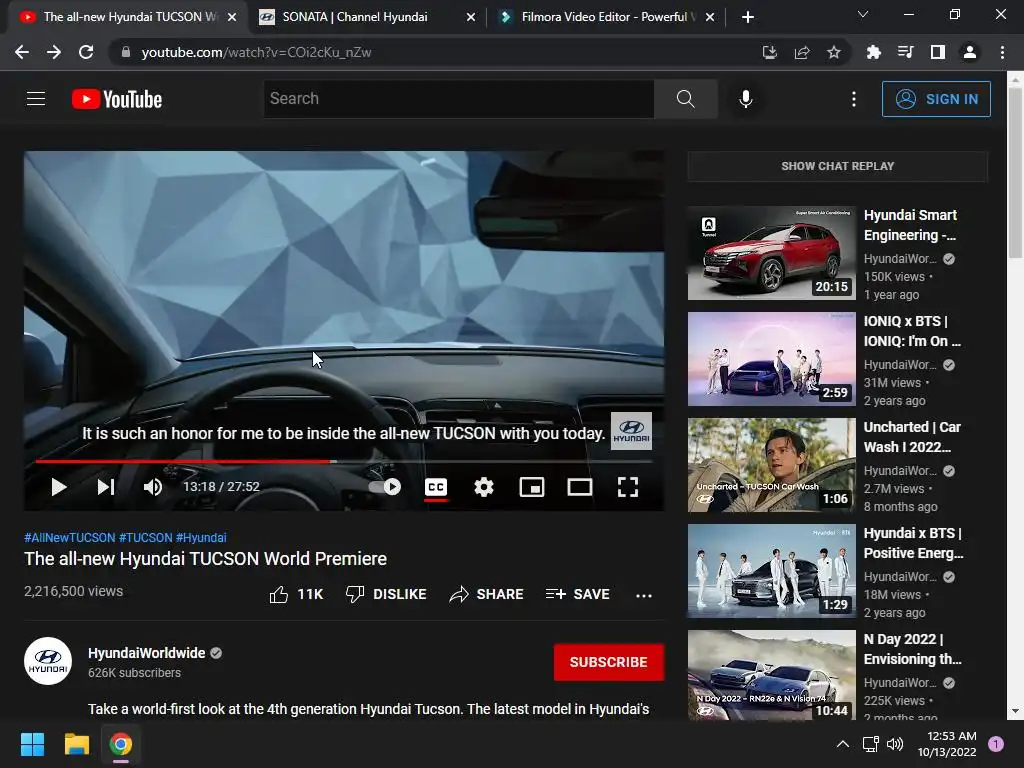This screenshot has width=1024, height=768.
Task: Click the #AllNewTUCSON hashtag
Action: coord(69,537)
